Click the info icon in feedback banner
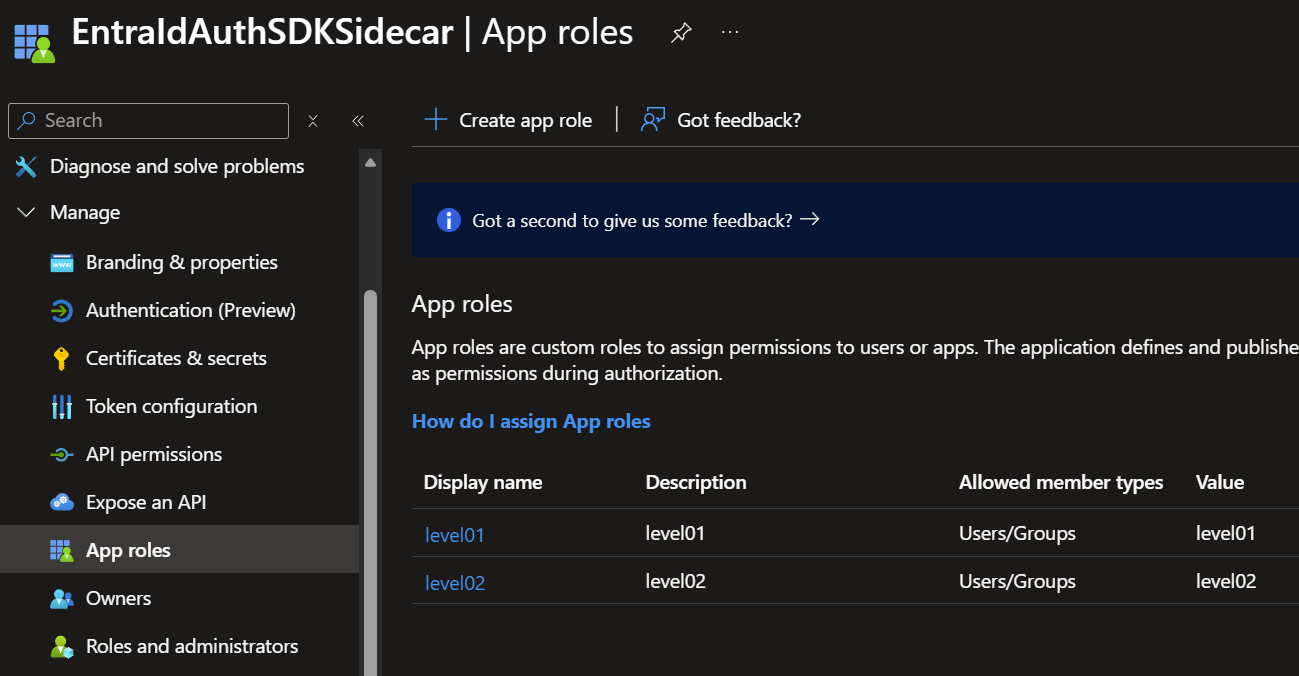This screenshot has width=1299, height=676. [x=449, y=220]
